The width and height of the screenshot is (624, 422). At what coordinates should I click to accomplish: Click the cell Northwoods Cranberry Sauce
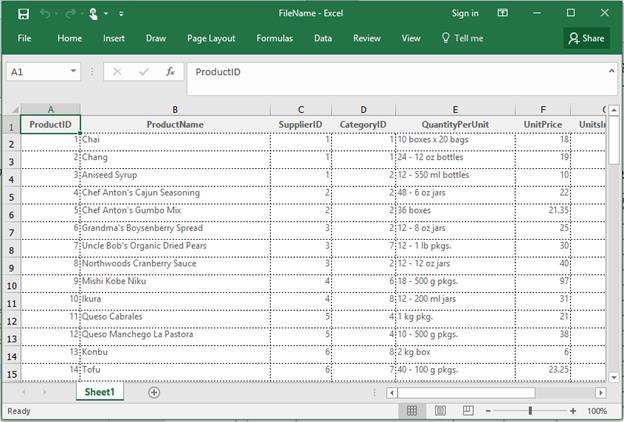coord(175,264)
